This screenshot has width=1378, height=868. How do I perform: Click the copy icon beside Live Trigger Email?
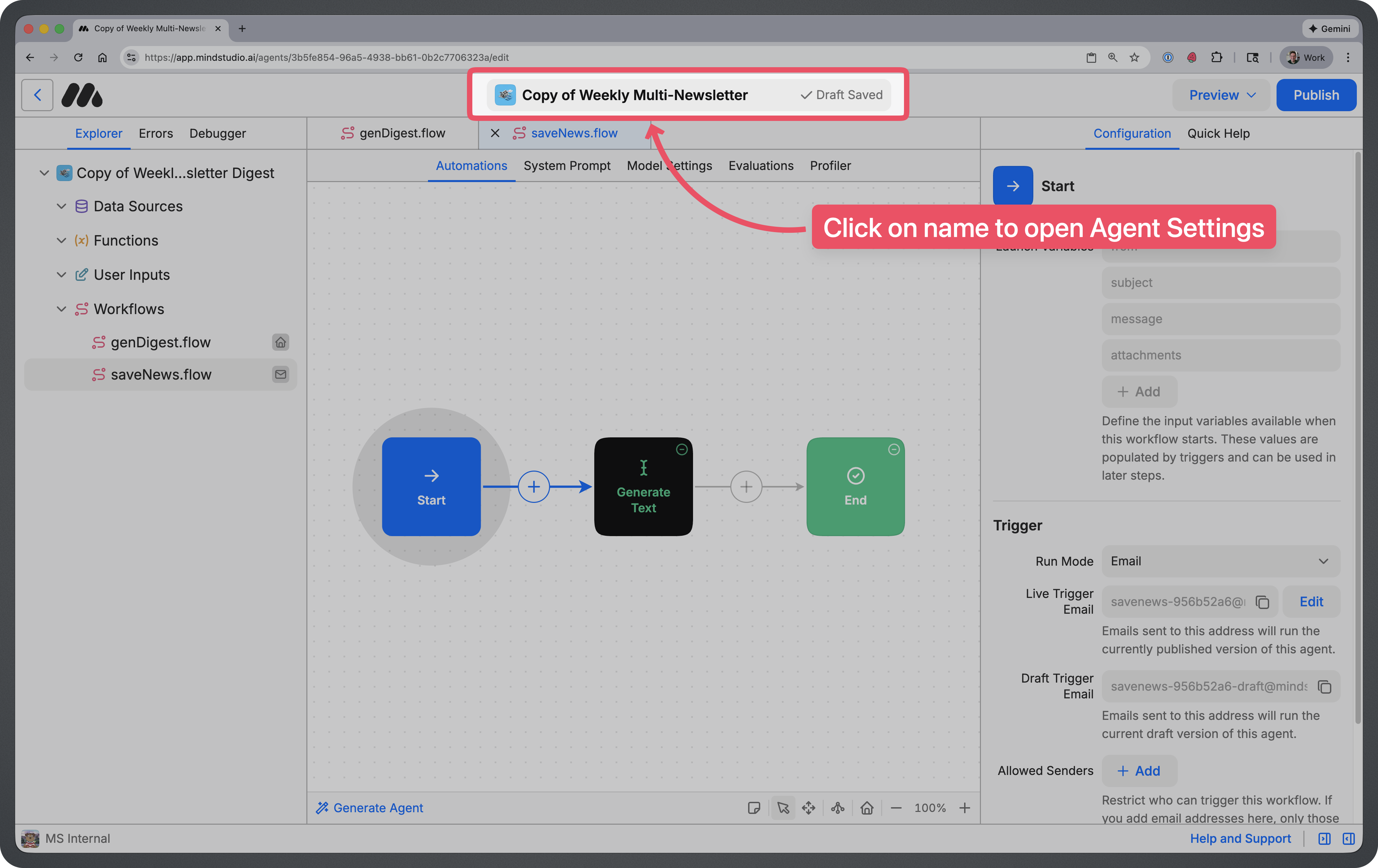tap(1263, 601)
